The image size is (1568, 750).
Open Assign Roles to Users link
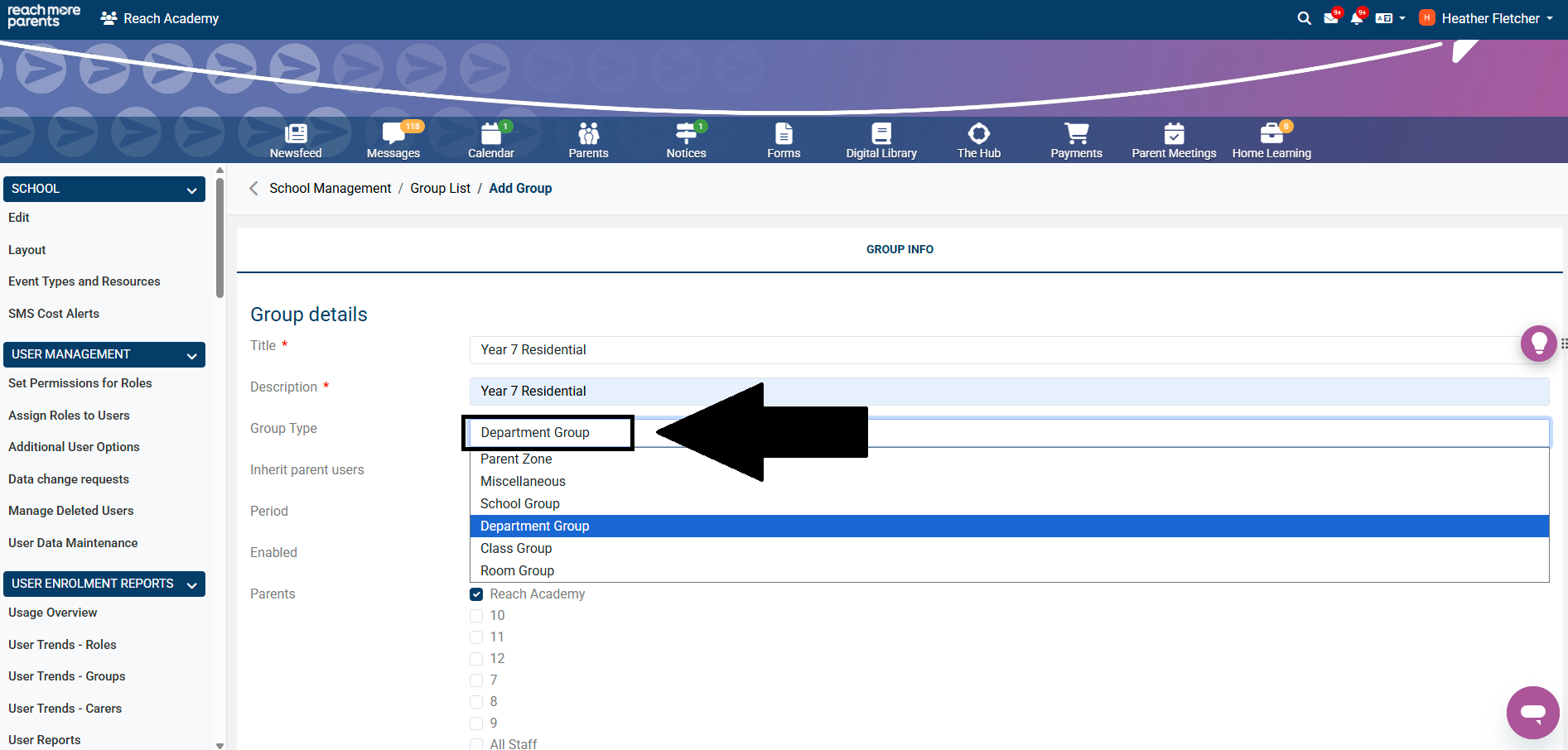point(69,416)
